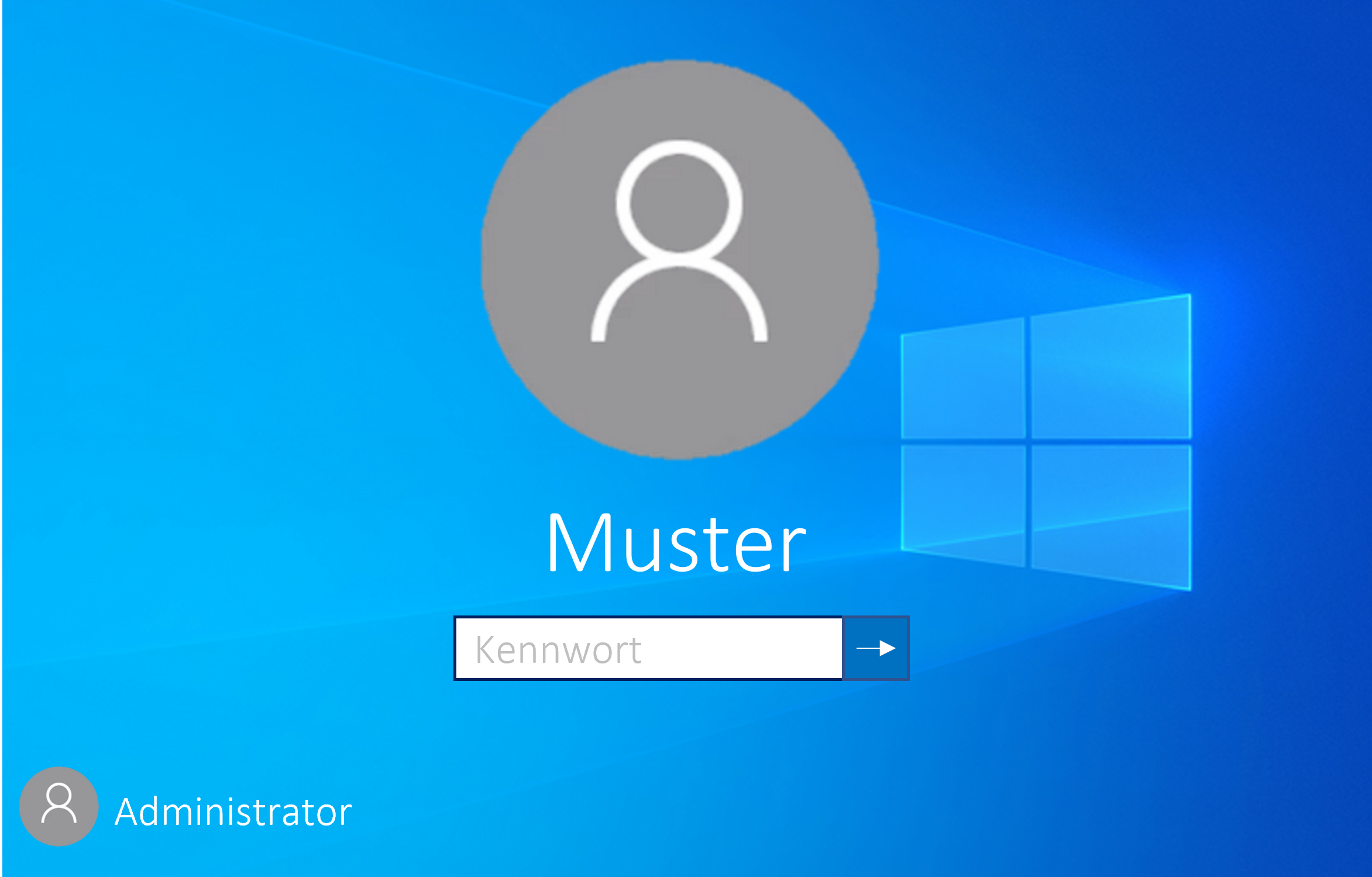
Task: Submit password with the arrow button
Action: pyautogui.click(x=875, y=648)
